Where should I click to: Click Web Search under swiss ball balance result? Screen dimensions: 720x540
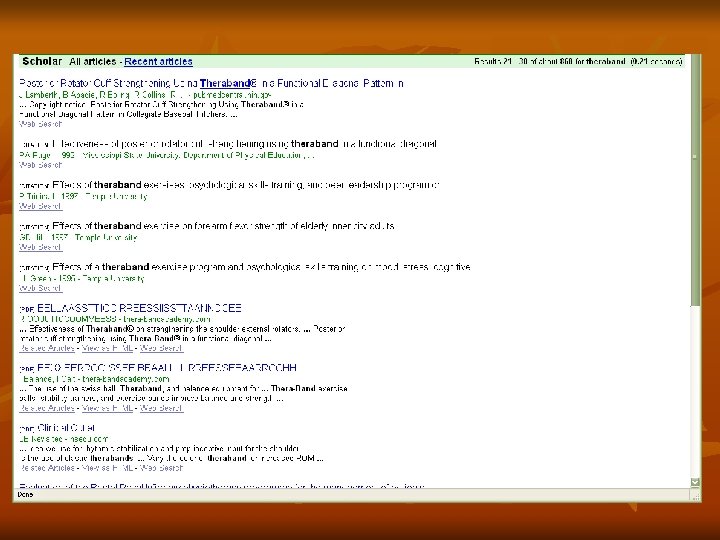tap(162, 408)
